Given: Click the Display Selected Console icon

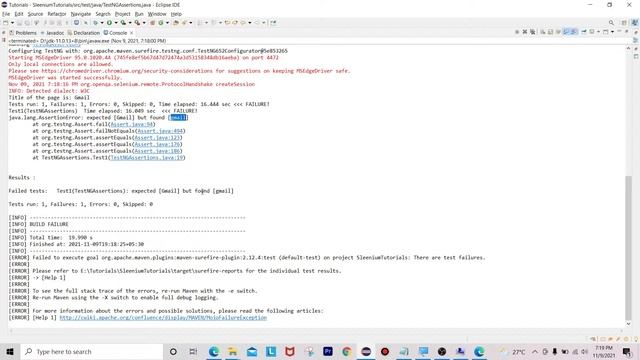Looking at the screenshot, I should point(591,31).
